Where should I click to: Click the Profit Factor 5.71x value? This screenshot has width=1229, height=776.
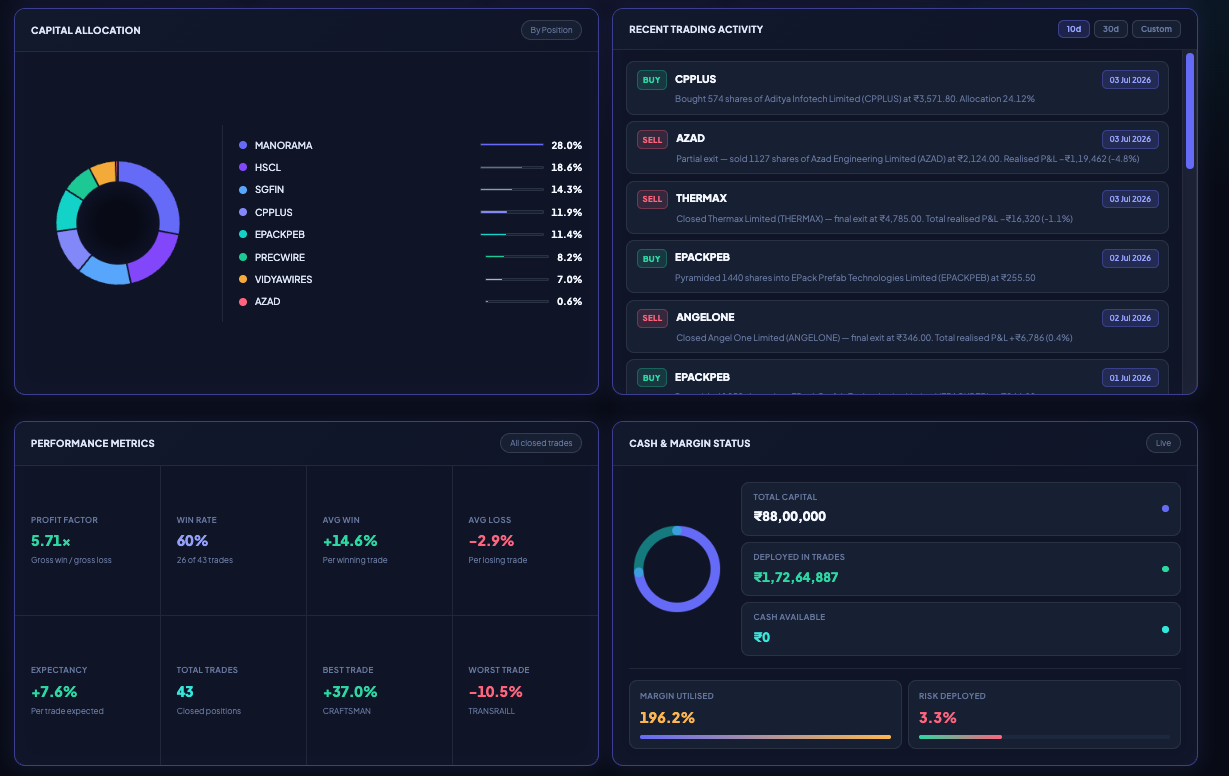(x=51, y=540)
